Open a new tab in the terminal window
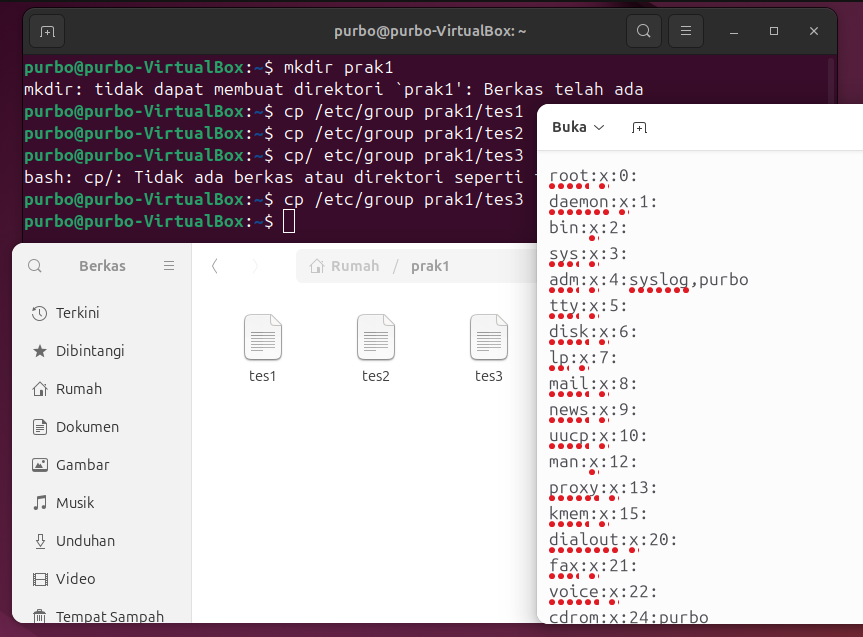The image size is (863, 637). [47, 31]
